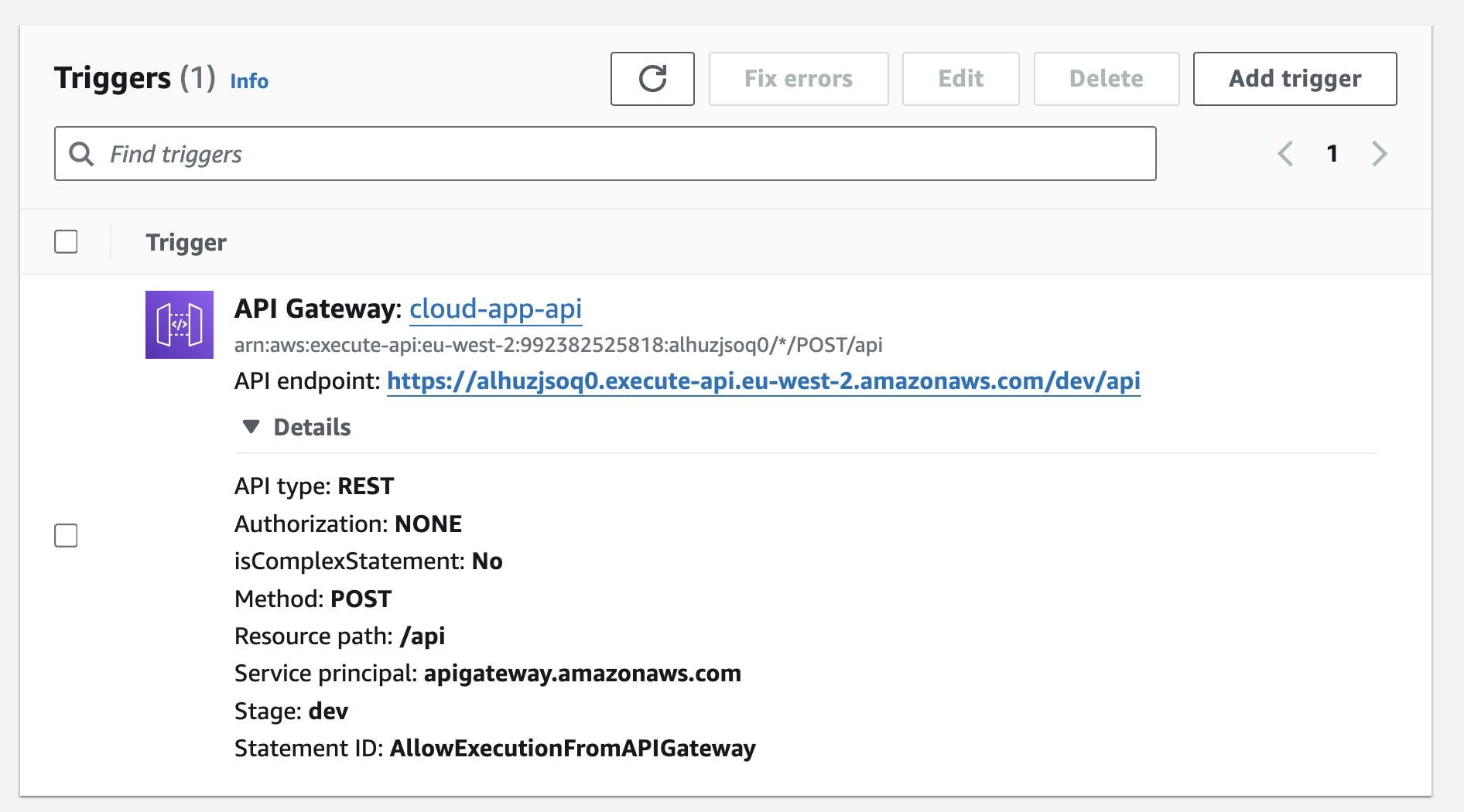This screenshot has width=1464, height=812.
Task: Click the magnifying glass search icon
Action: (x=81, y=154)
